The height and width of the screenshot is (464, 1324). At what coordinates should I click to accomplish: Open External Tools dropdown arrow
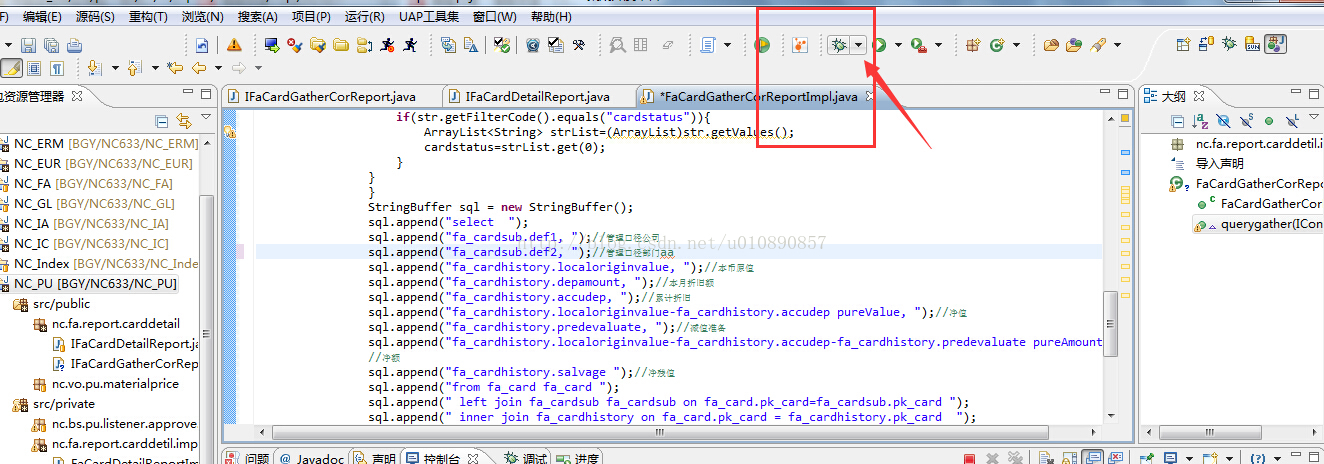point(938,45)
